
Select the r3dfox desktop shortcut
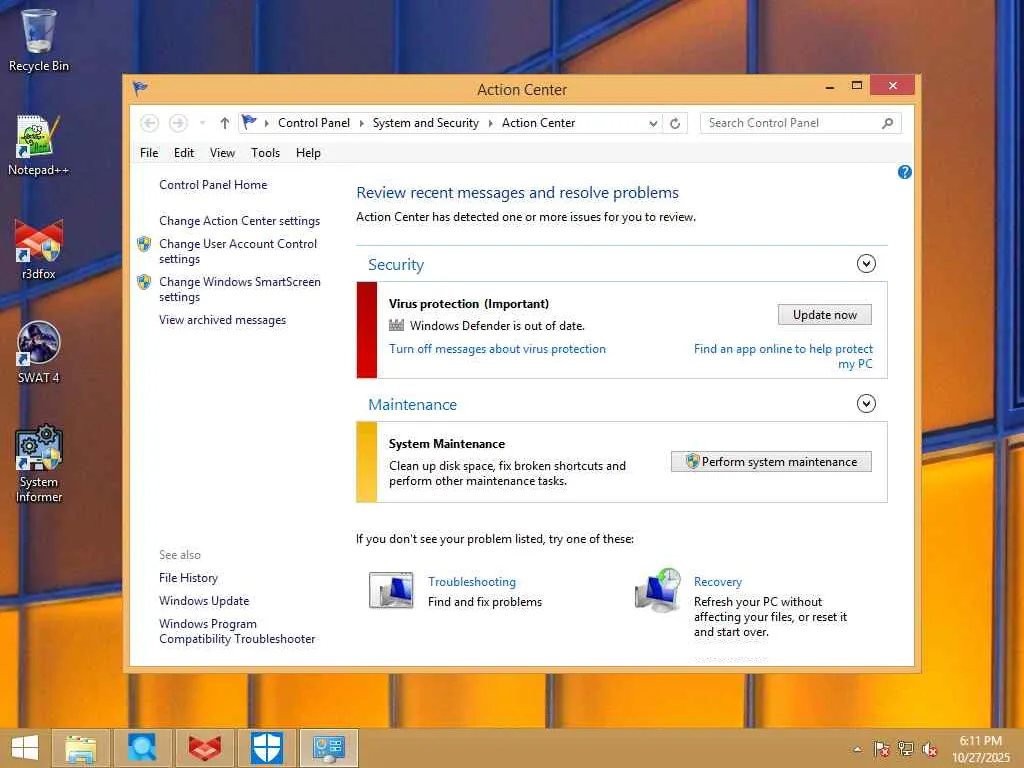click(x=39, y=249)
